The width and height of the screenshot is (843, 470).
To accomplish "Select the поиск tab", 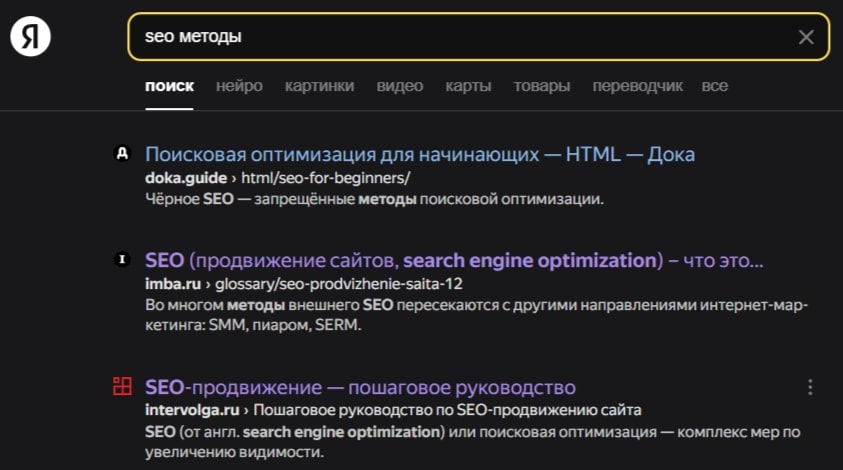I will click(169, 86).
